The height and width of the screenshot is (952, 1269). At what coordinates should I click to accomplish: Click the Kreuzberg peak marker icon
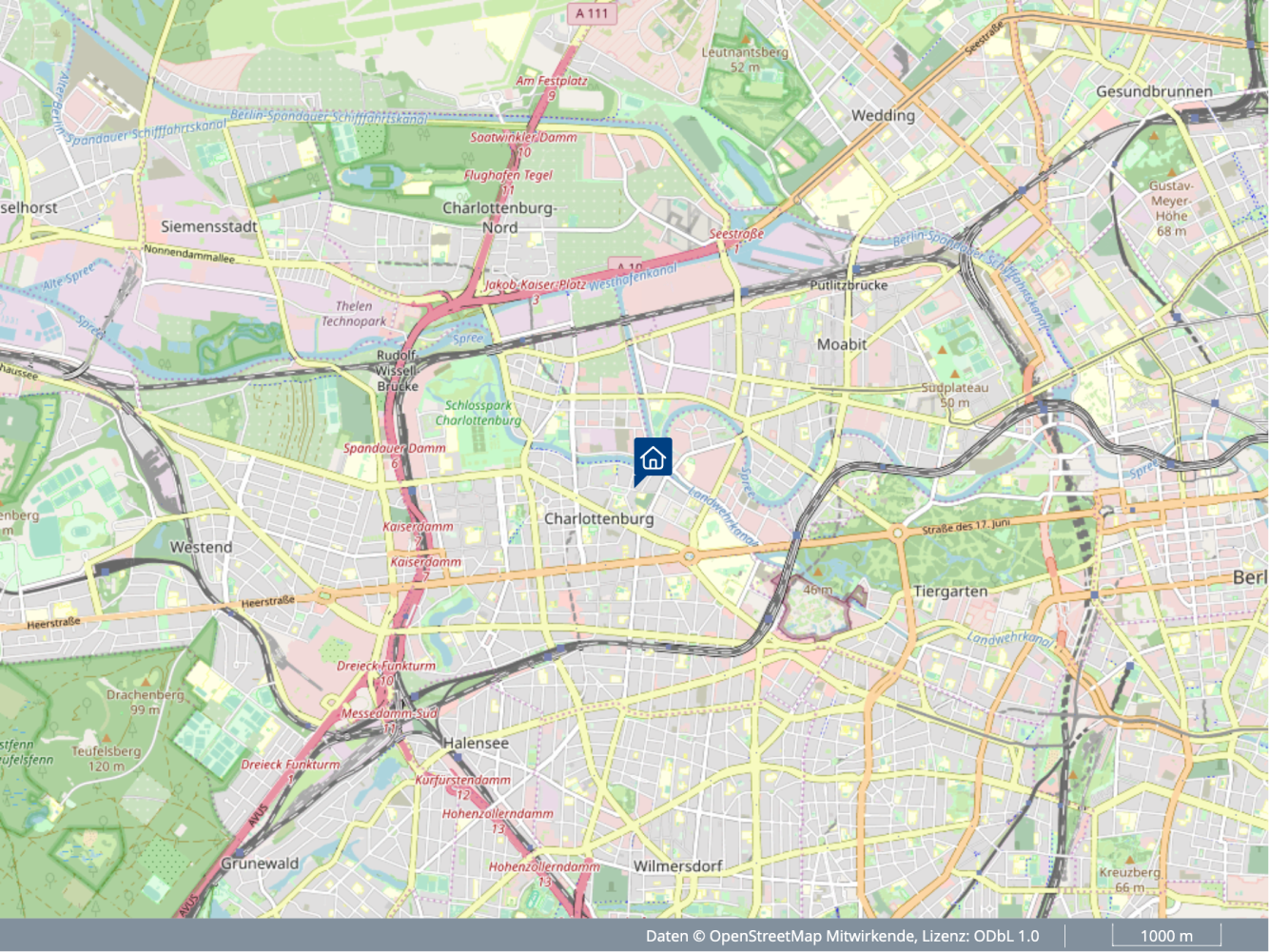[1130, 859]
